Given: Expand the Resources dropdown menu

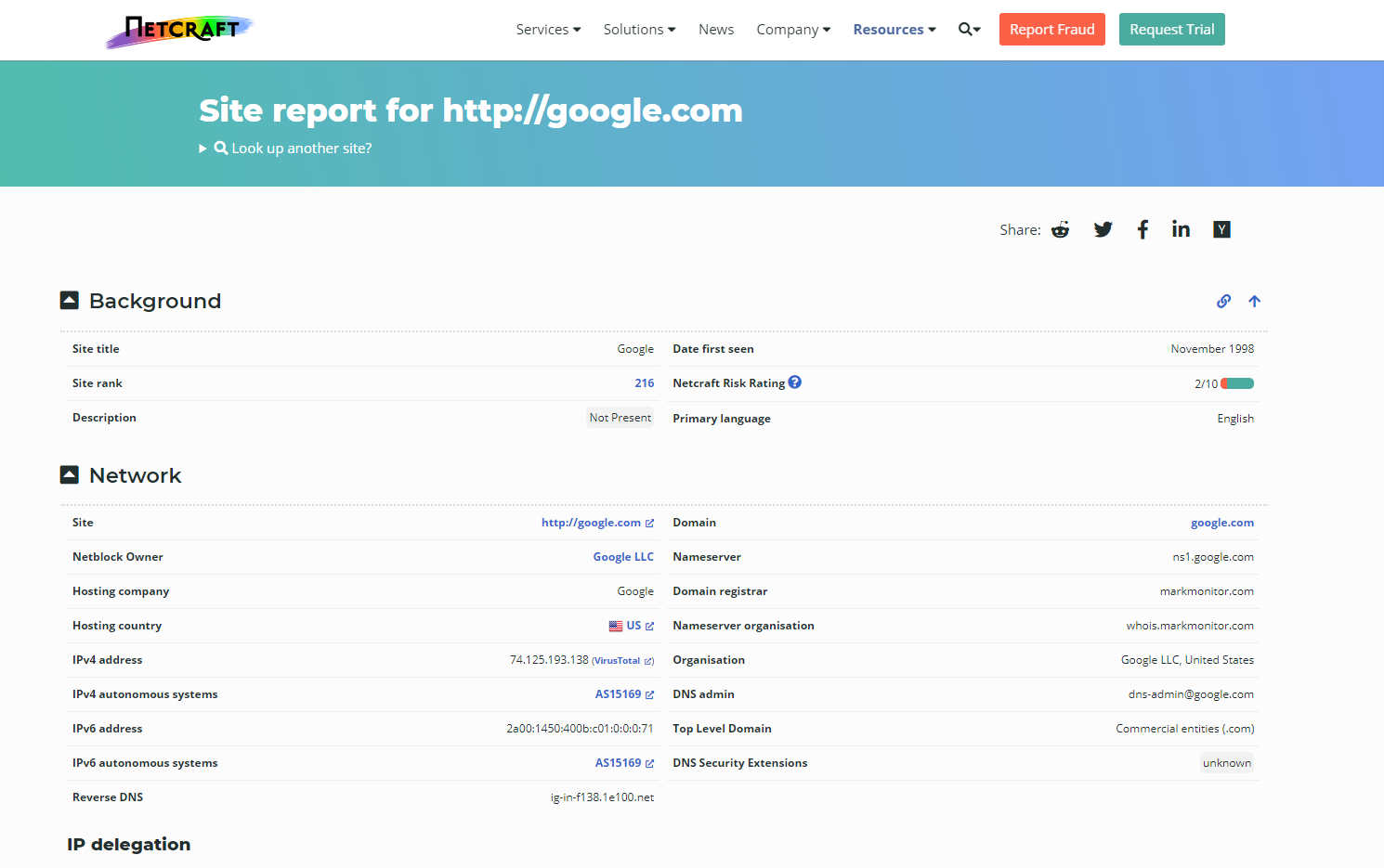Looking at the screenshot, I should coord(894,30).
